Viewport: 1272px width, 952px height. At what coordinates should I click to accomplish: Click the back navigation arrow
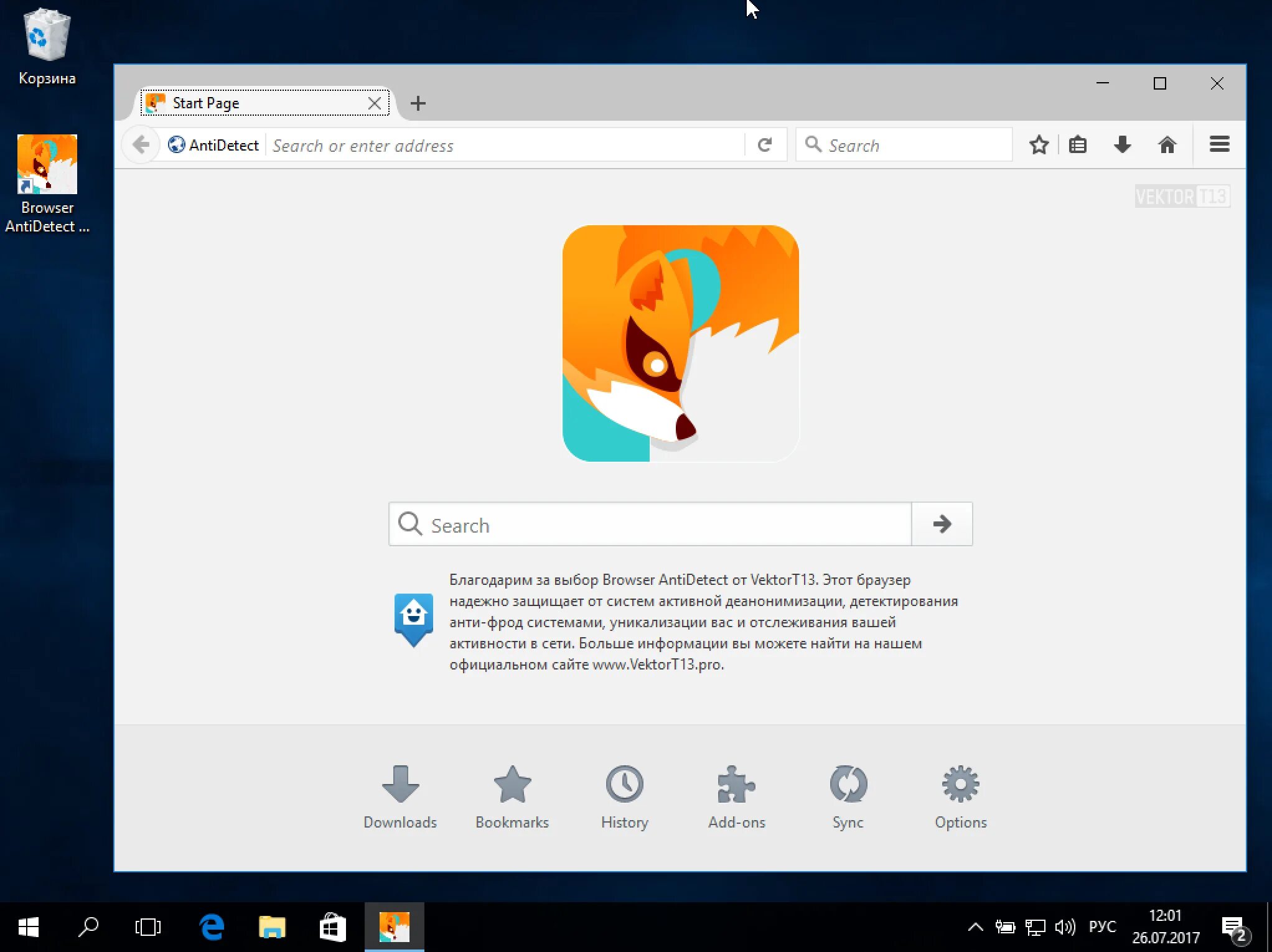pos(141,145)
